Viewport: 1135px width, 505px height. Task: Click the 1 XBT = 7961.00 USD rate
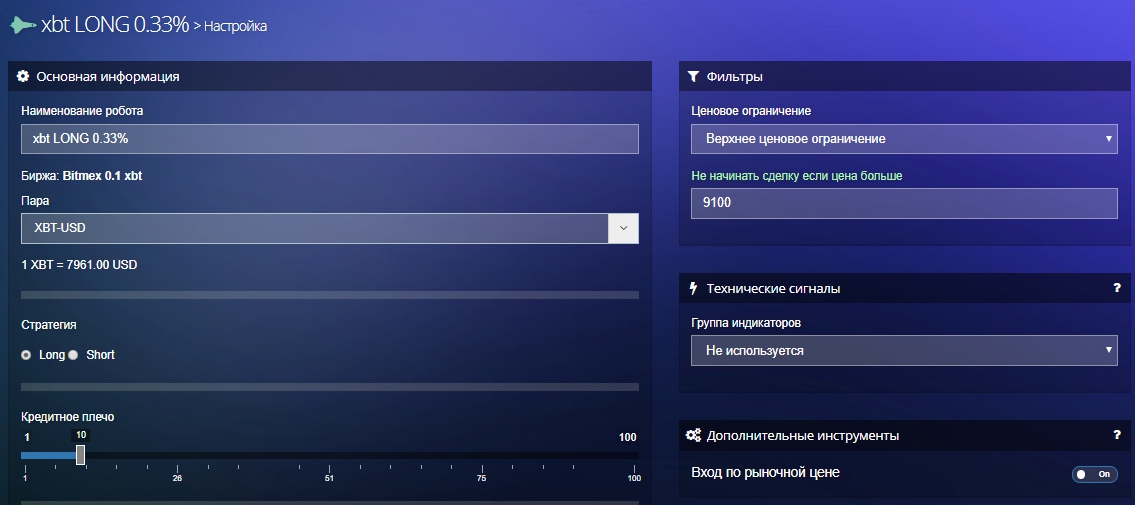pos(80,265)
